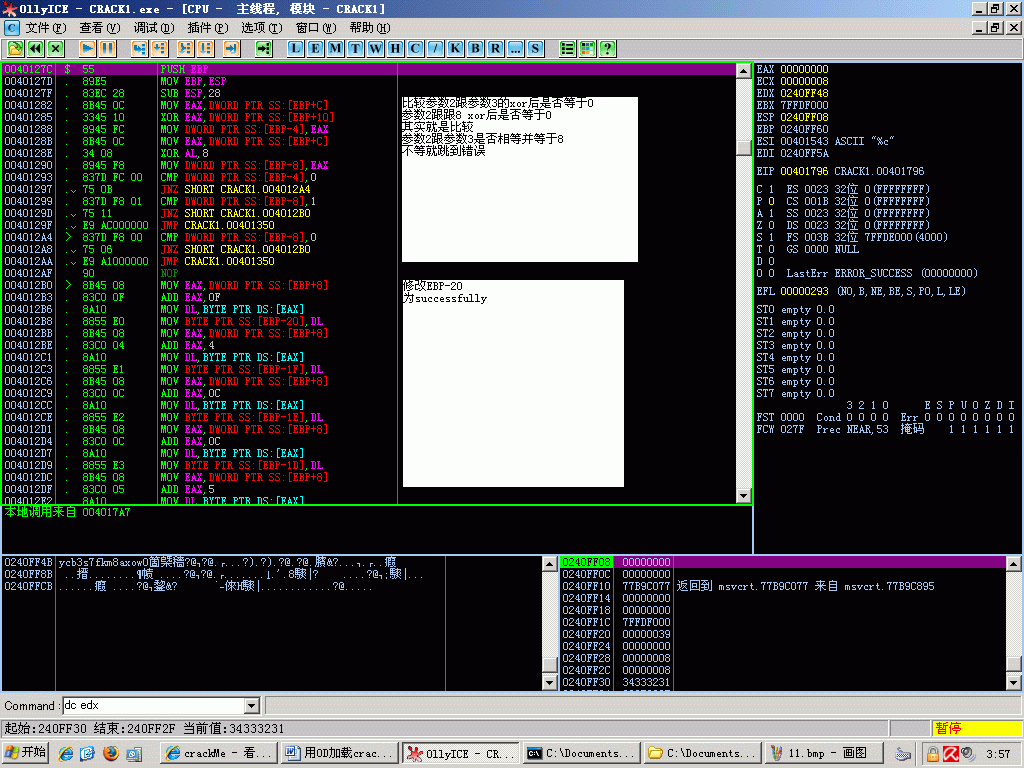Viewport: 1024px width, 768px height.
Task: Select the PUSH EBP line at 0040127C
Action: click(369, 69)
